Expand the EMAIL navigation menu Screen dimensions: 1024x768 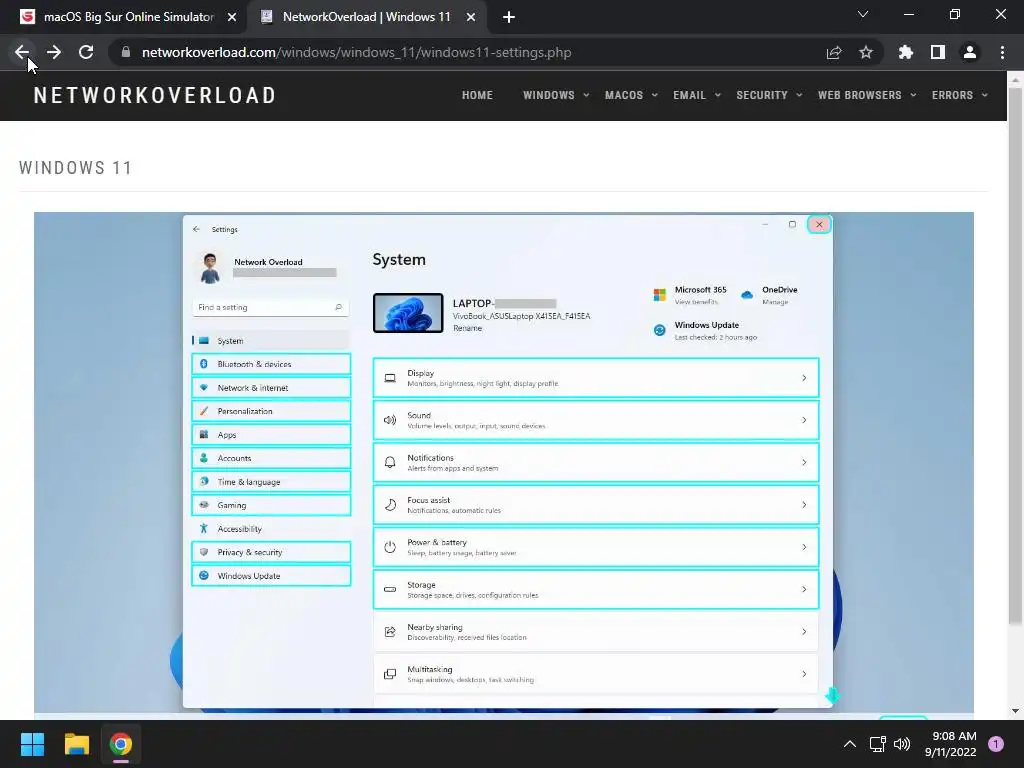697,95
